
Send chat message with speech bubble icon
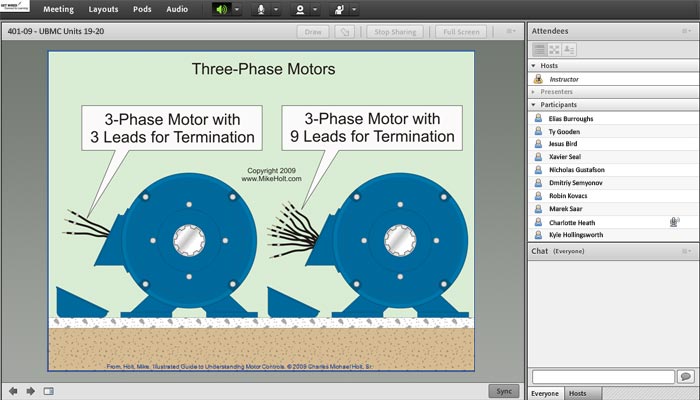[x=685, y=377]
